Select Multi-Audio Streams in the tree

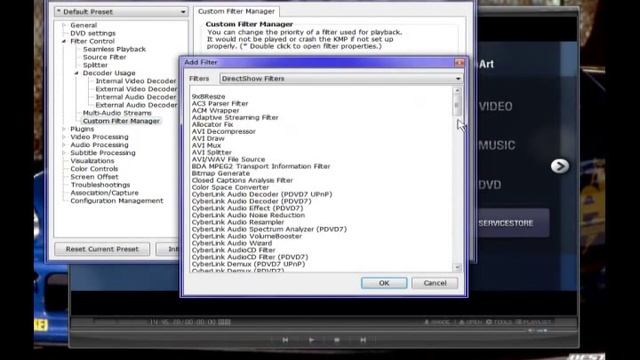117,113
